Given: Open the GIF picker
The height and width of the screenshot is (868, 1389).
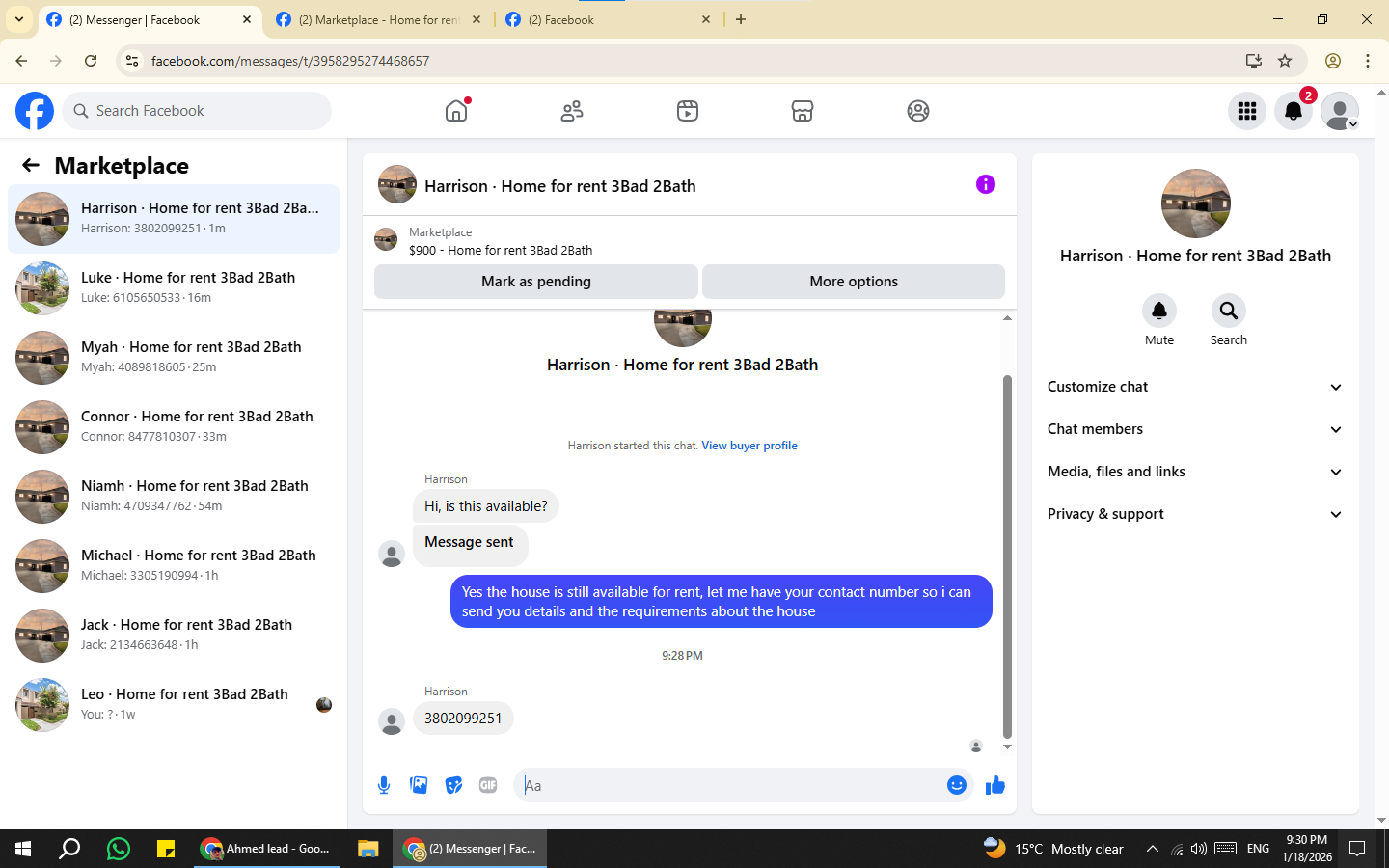Looking at the screenshot, I should click(488, 785).
